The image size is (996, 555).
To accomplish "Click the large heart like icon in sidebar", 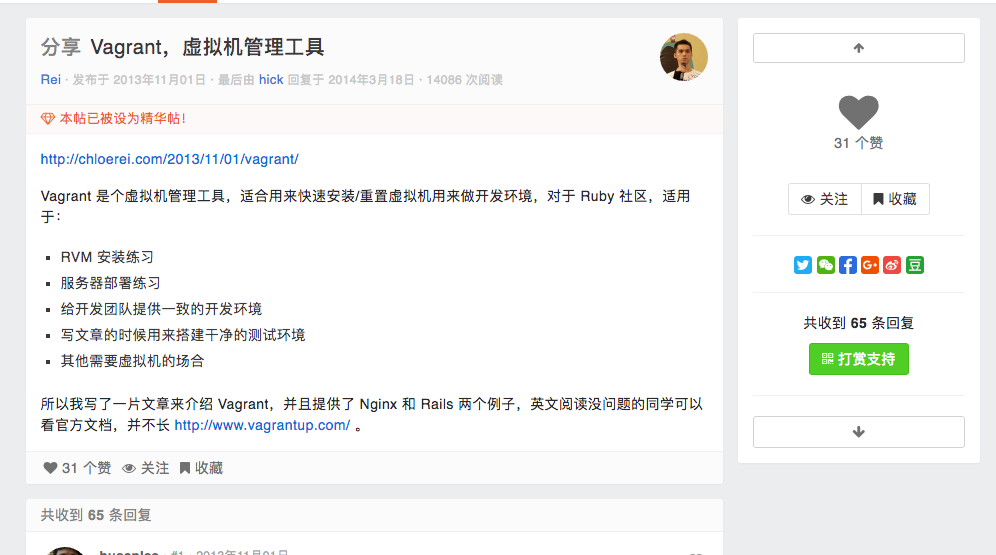I will tap(858, 112).
